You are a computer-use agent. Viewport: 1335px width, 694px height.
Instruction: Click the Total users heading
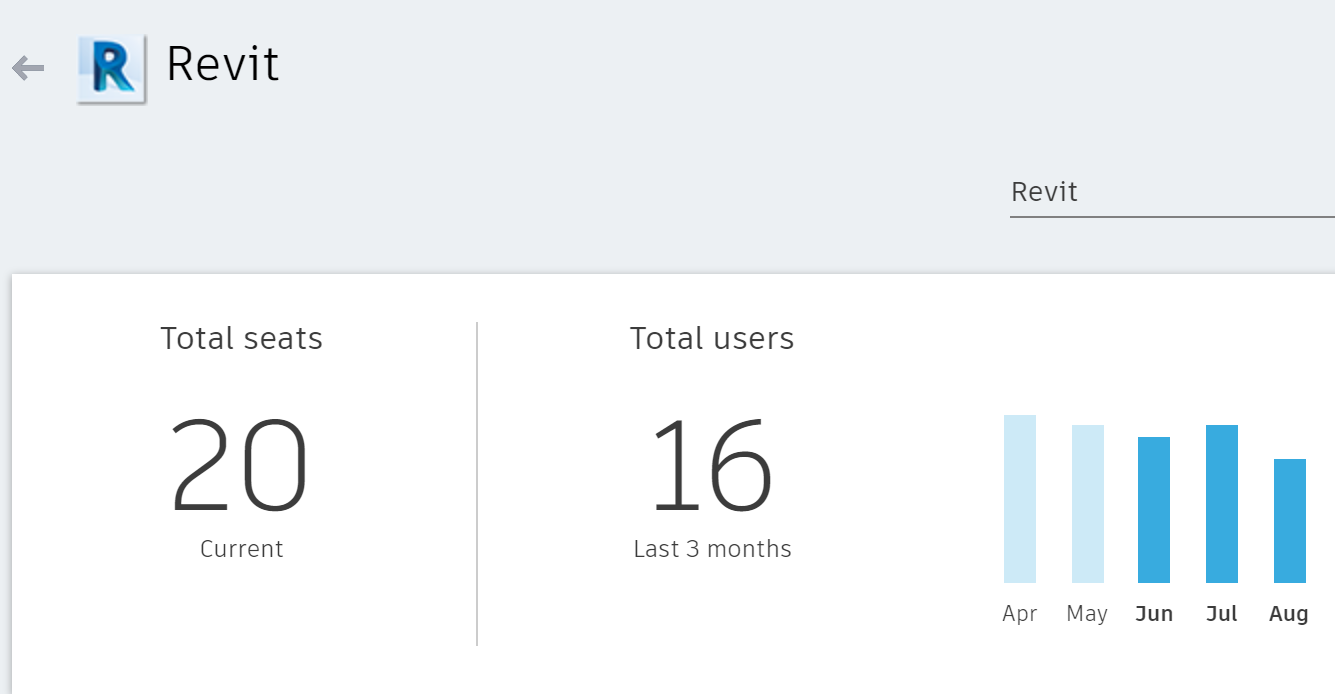tap(712, 339)
